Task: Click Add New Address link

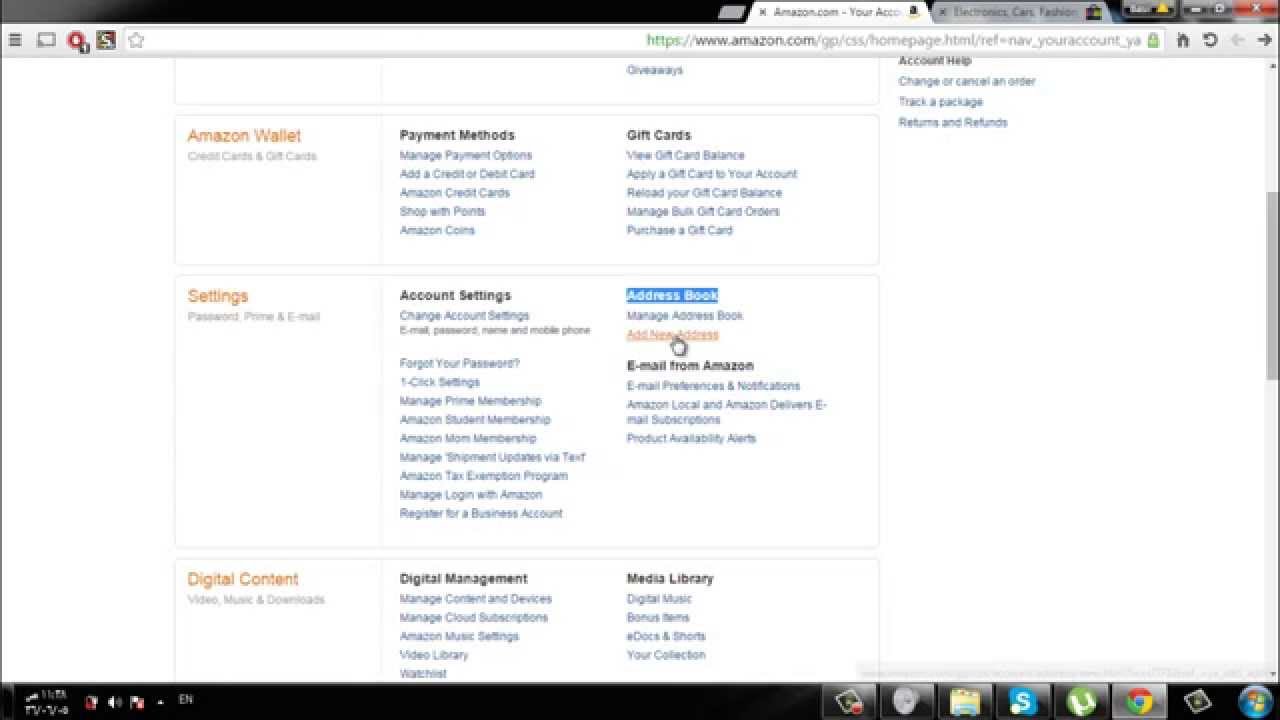Action: [x=672, y=335]
